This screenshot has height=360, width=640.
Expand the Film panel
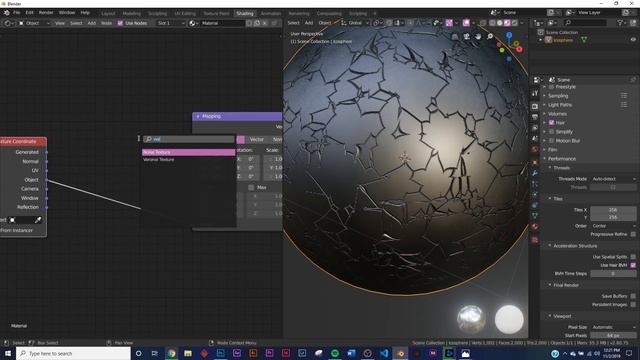[553, 150]
